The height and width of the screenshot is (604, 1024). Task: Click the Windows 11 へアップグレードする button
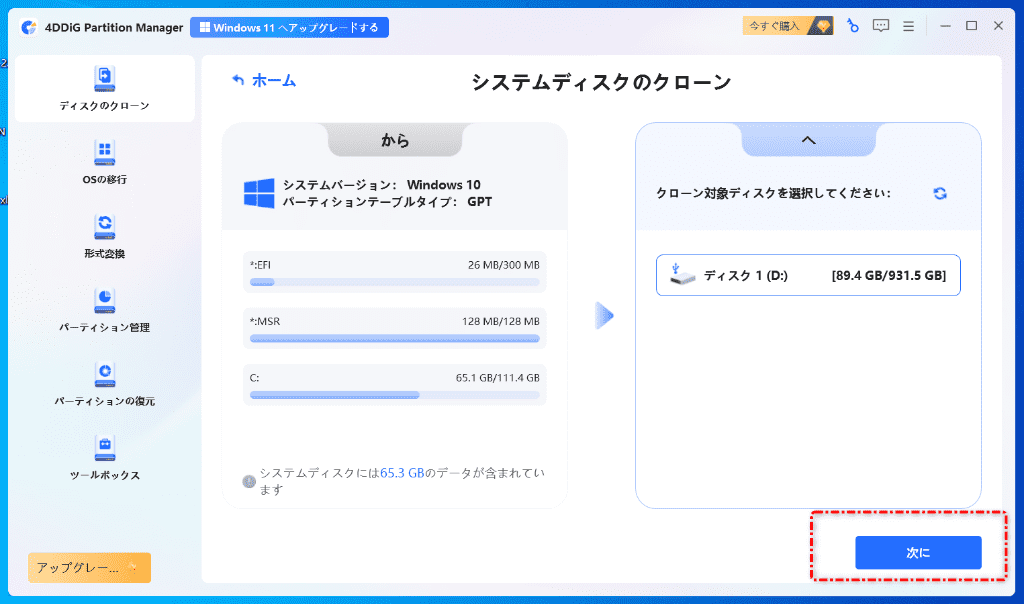[289, 27]
